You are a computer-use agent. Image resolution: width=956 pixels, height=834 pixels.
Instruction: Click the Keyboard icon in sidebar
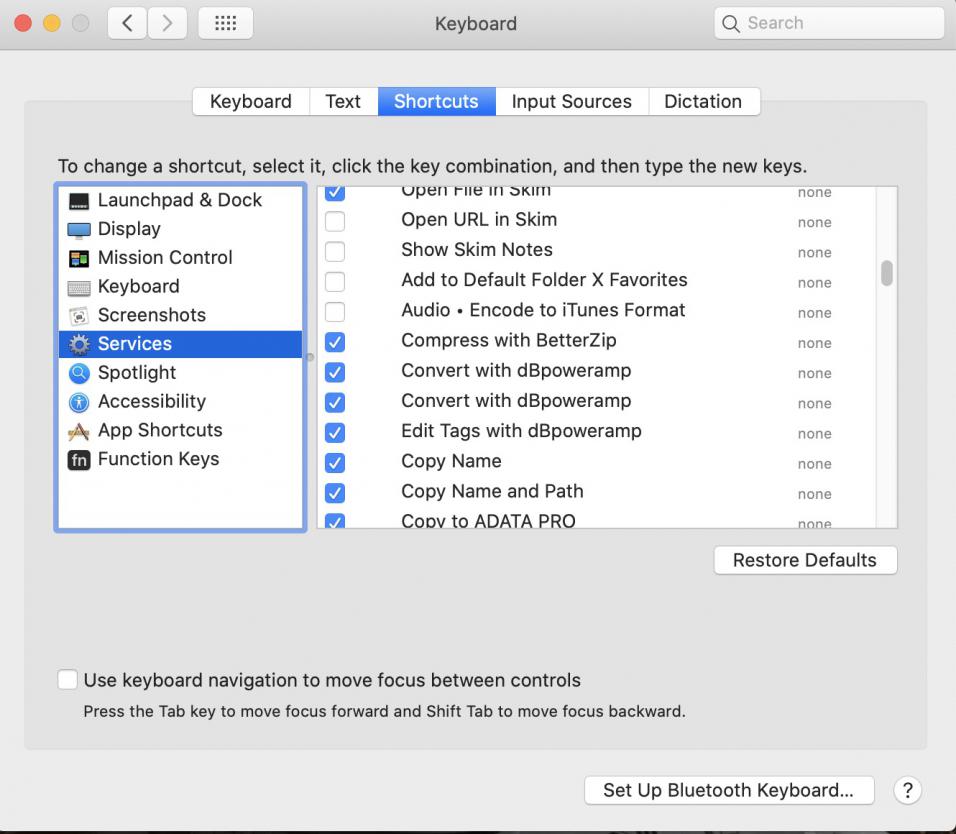(x=79, y=287)
